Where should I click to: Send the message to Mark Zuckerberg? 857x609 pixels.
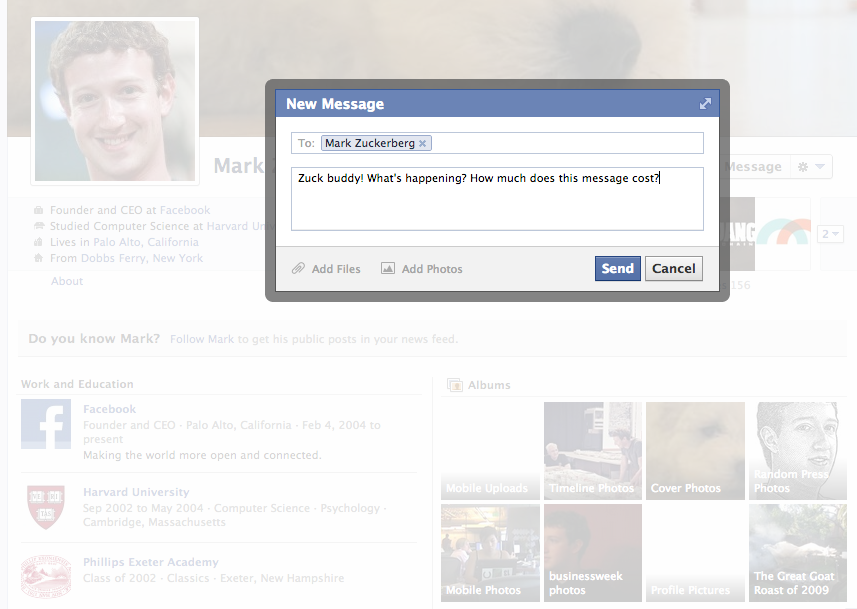(618, 268)
